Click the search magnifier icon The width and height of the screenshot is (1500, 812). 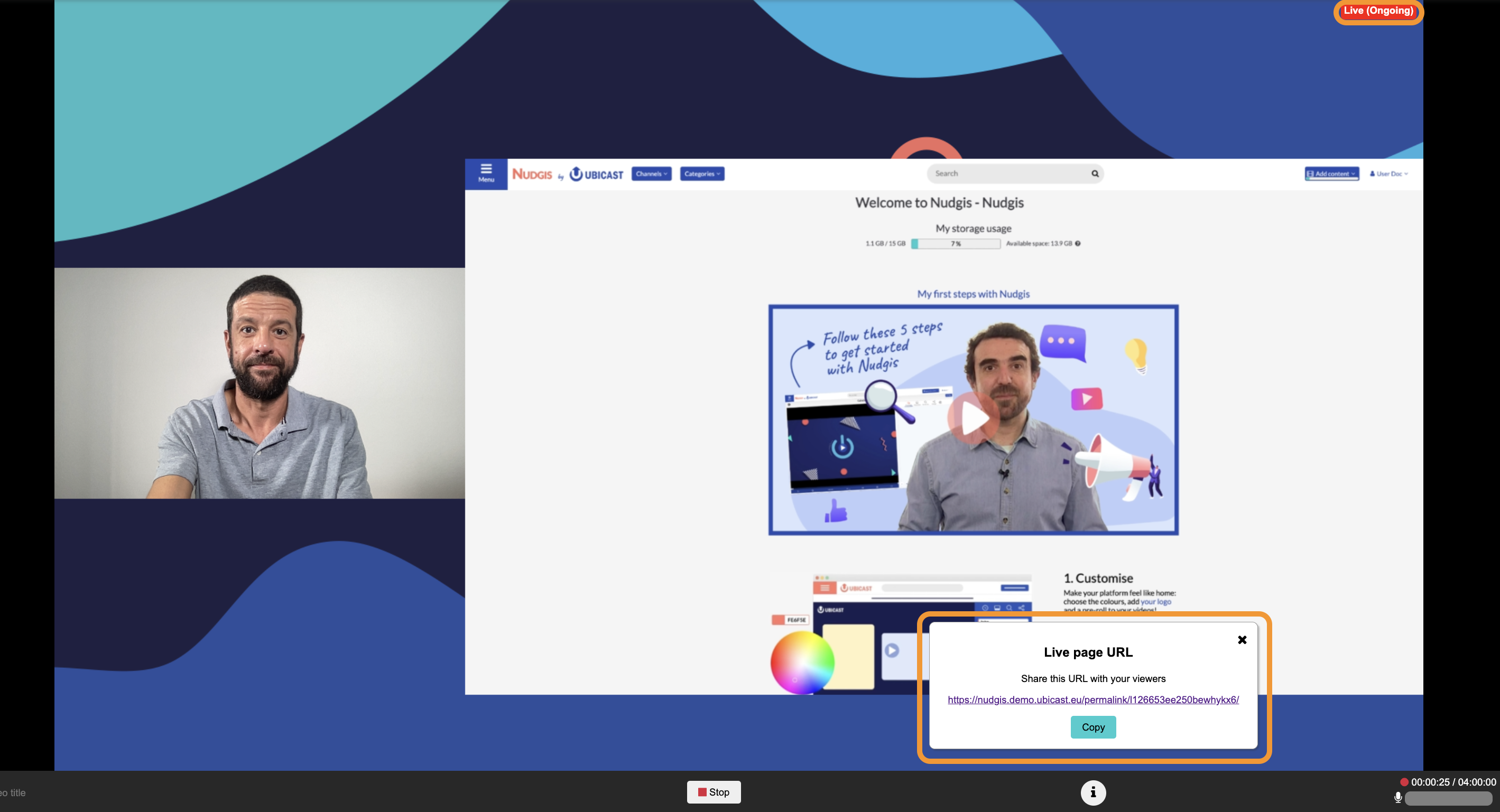pos(1095,173)
